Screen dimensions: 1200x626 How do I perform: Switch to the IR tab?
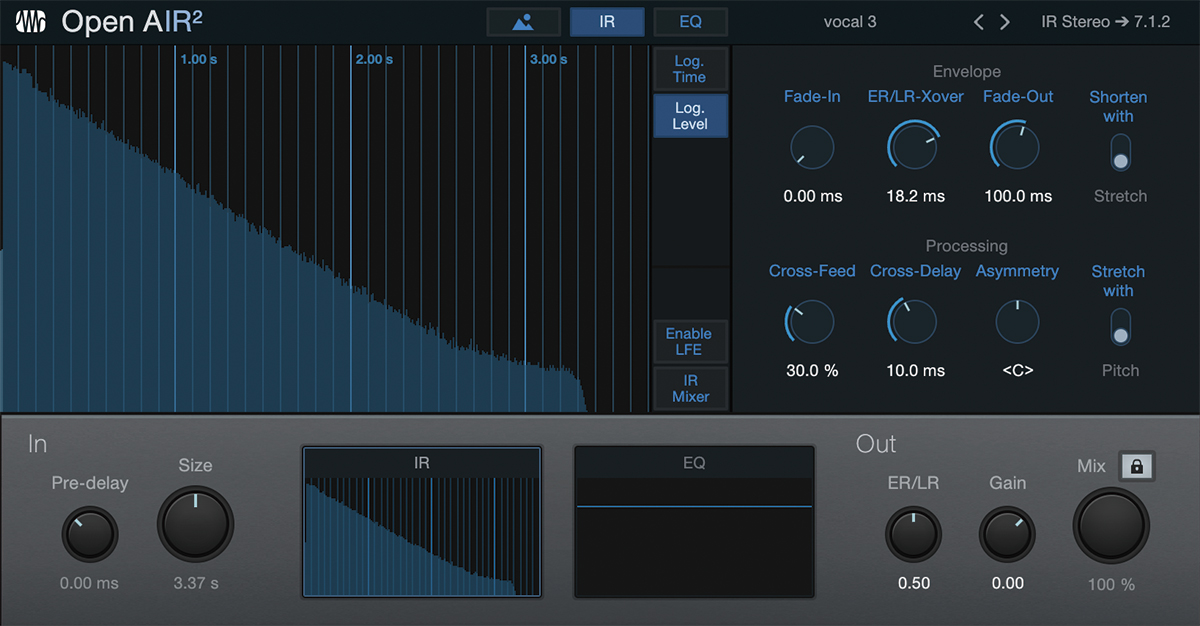pos(607,21)
